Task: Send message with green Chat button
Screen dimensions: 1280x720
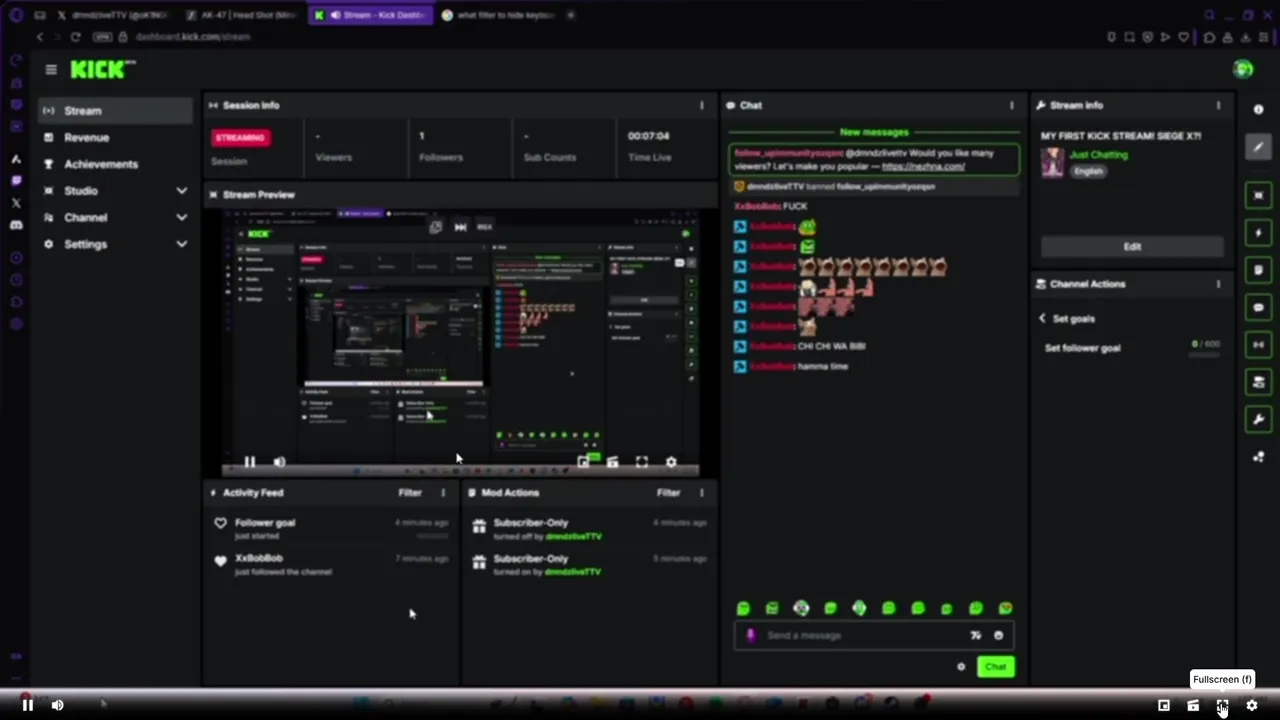Action: click(995, 667)
